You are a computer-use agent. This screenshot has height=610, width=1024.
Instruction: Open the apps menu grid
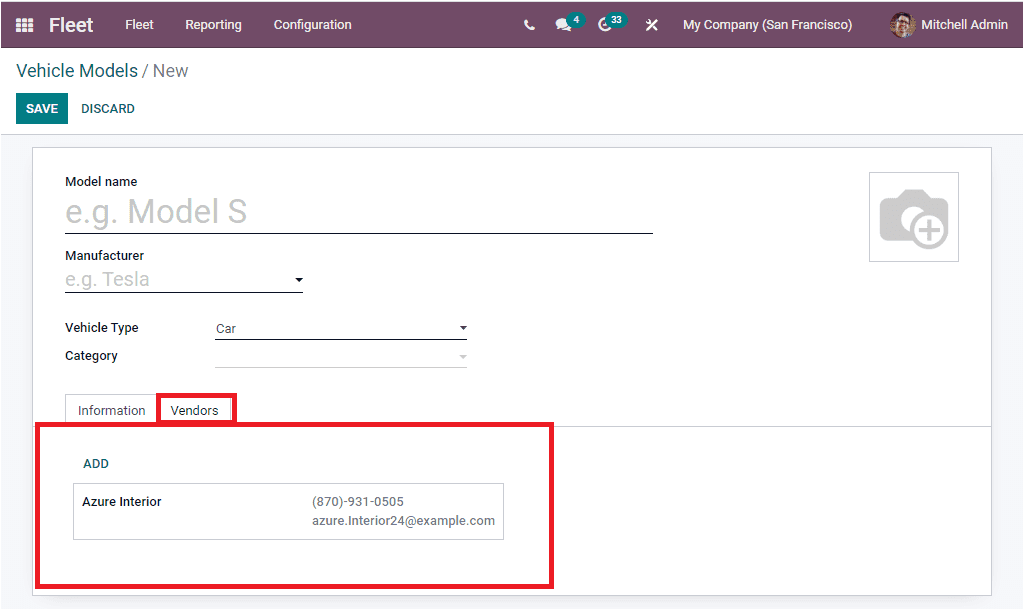pos(24,25)
